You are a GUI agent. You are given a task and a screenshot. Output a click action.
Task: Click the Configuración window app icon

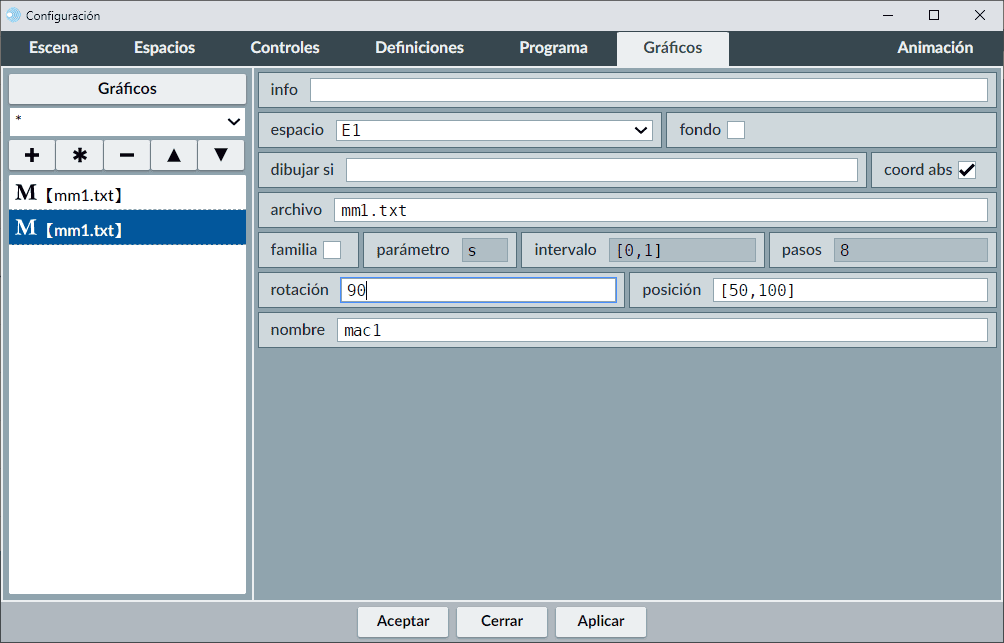coord(13,15)
